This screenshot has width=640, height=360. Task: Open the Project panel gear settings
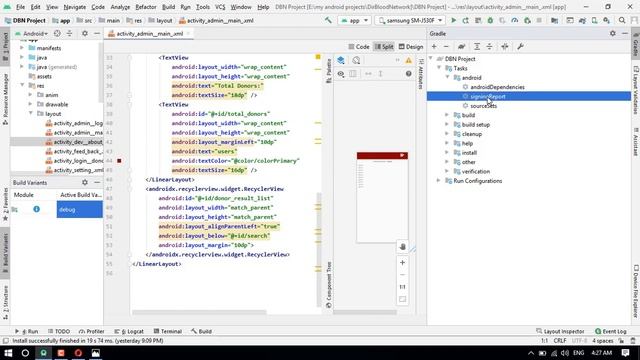(84, 33)
